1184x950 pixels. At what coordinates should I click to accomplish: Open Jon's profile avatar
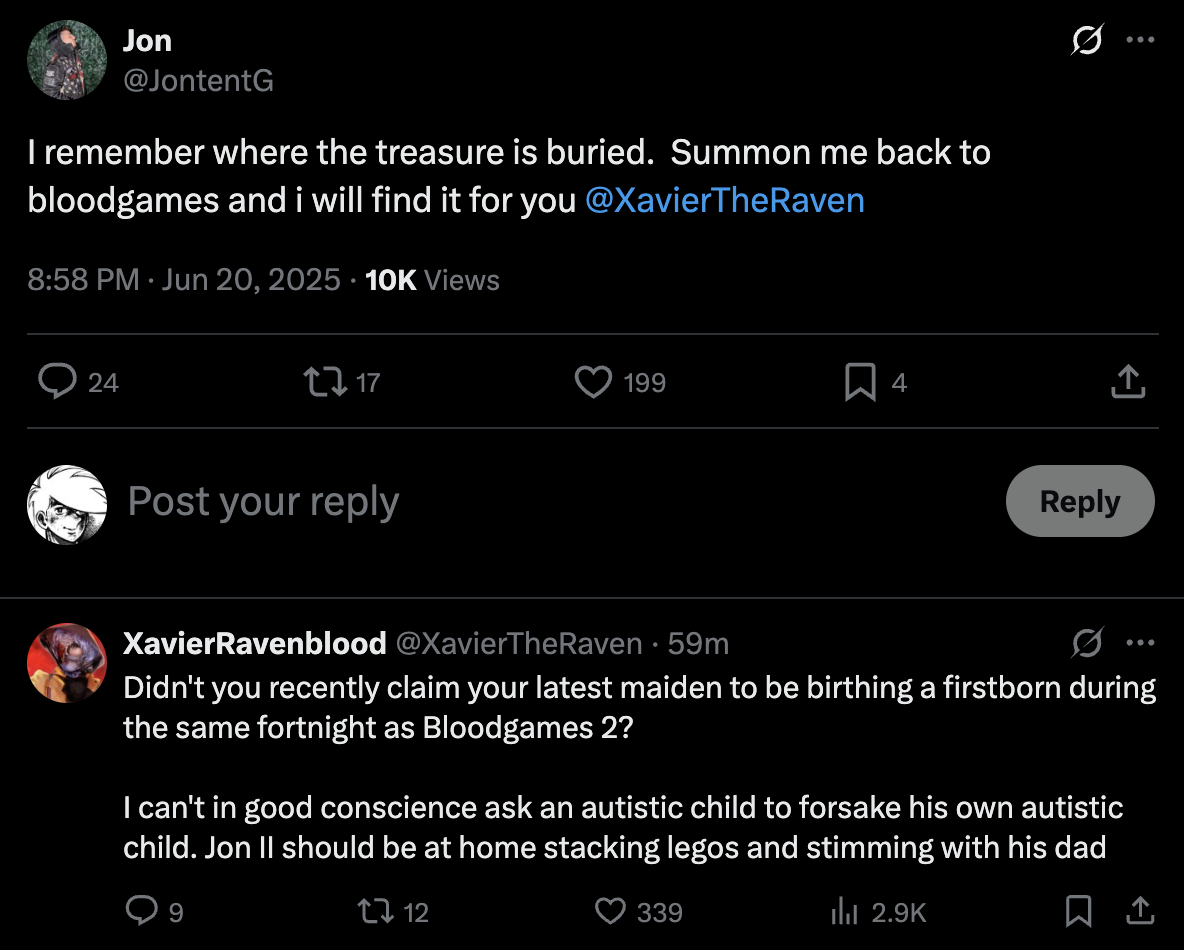[x=67, y=60]
